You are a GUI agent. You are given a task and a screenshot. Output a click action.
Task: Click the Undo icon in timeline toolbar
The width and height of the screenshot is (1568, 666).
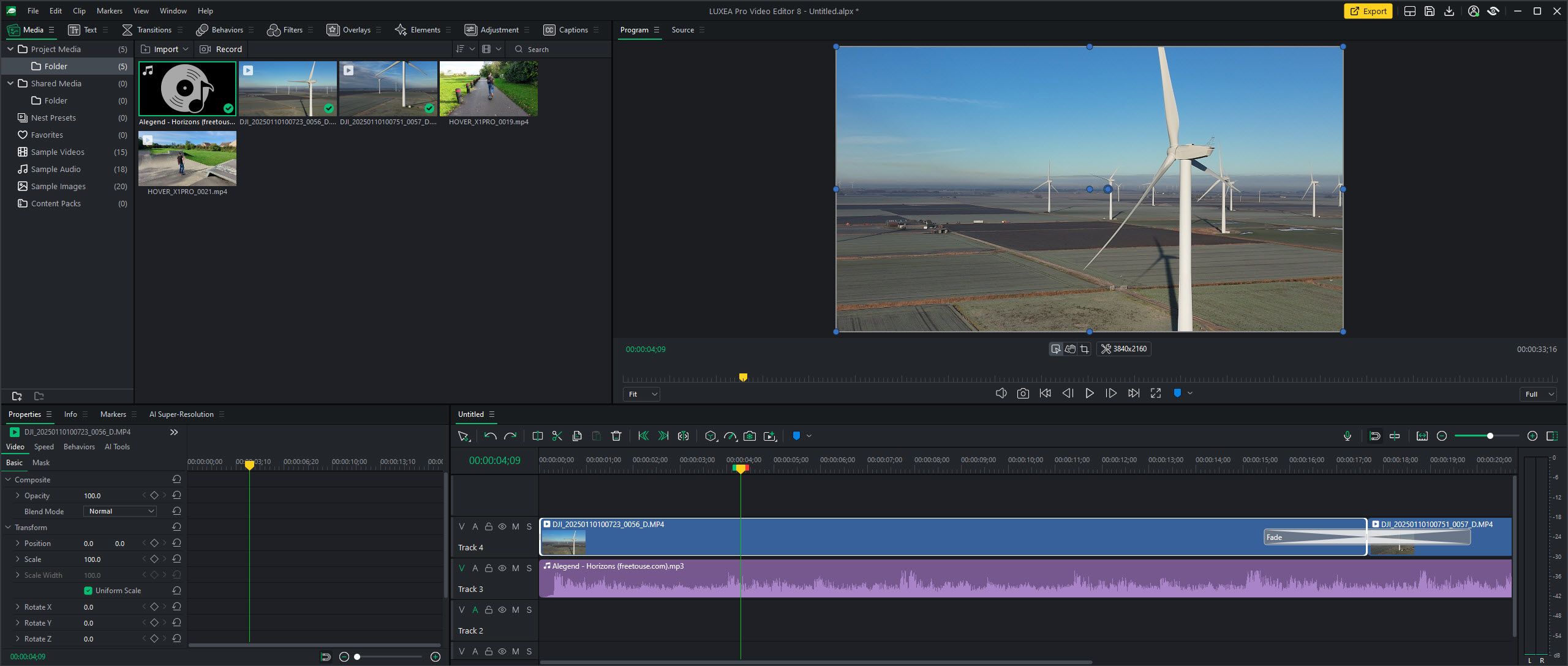pos(489,436)
